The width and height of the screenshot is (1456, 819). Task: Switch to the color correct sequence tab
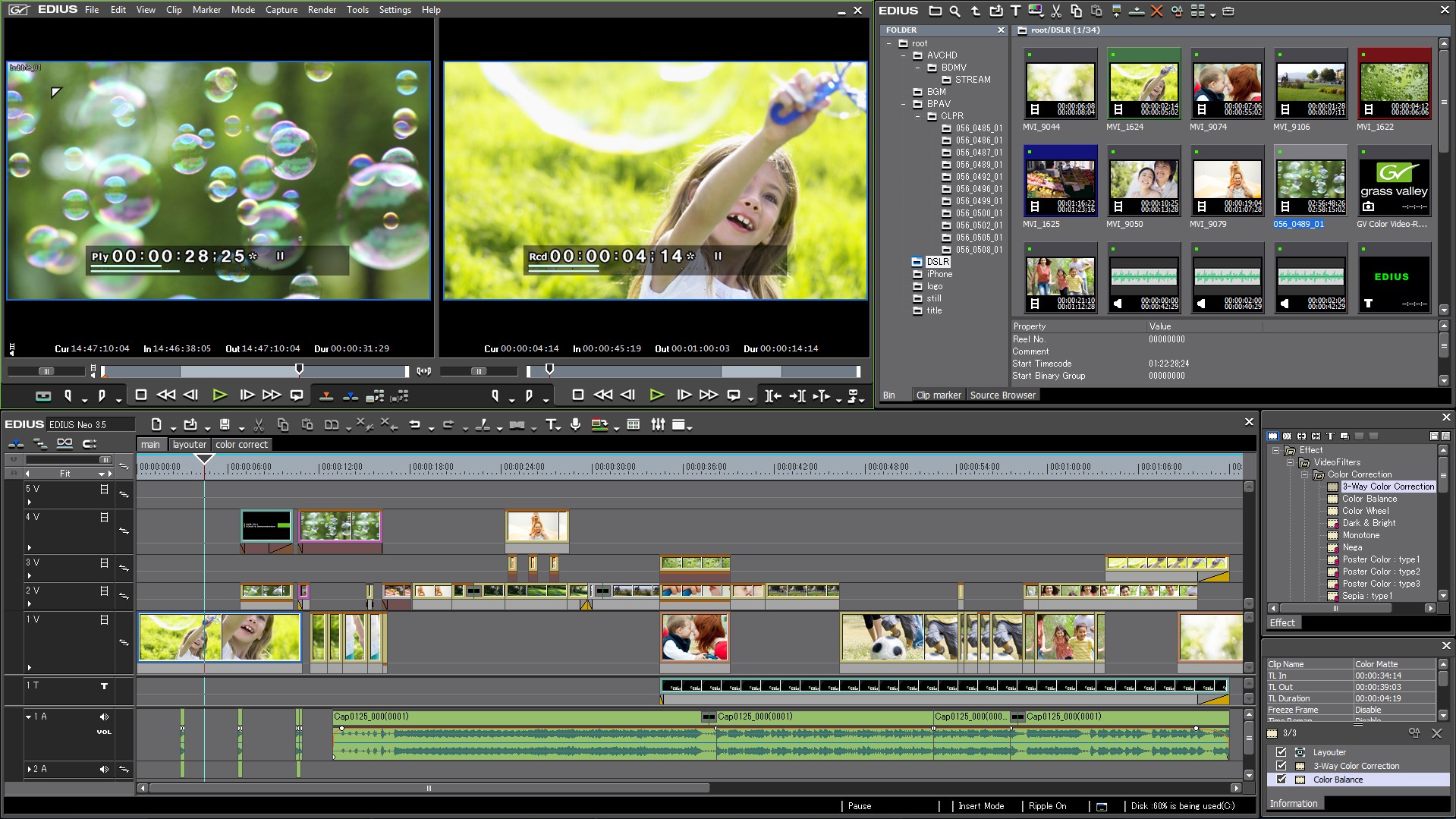241,445
